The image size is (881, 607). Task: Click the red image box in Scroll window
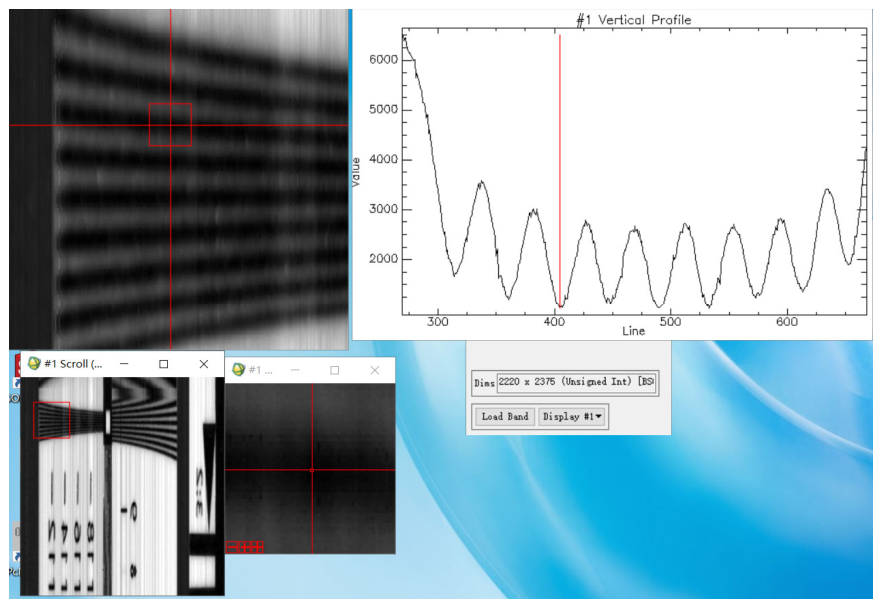coord(52,420)
